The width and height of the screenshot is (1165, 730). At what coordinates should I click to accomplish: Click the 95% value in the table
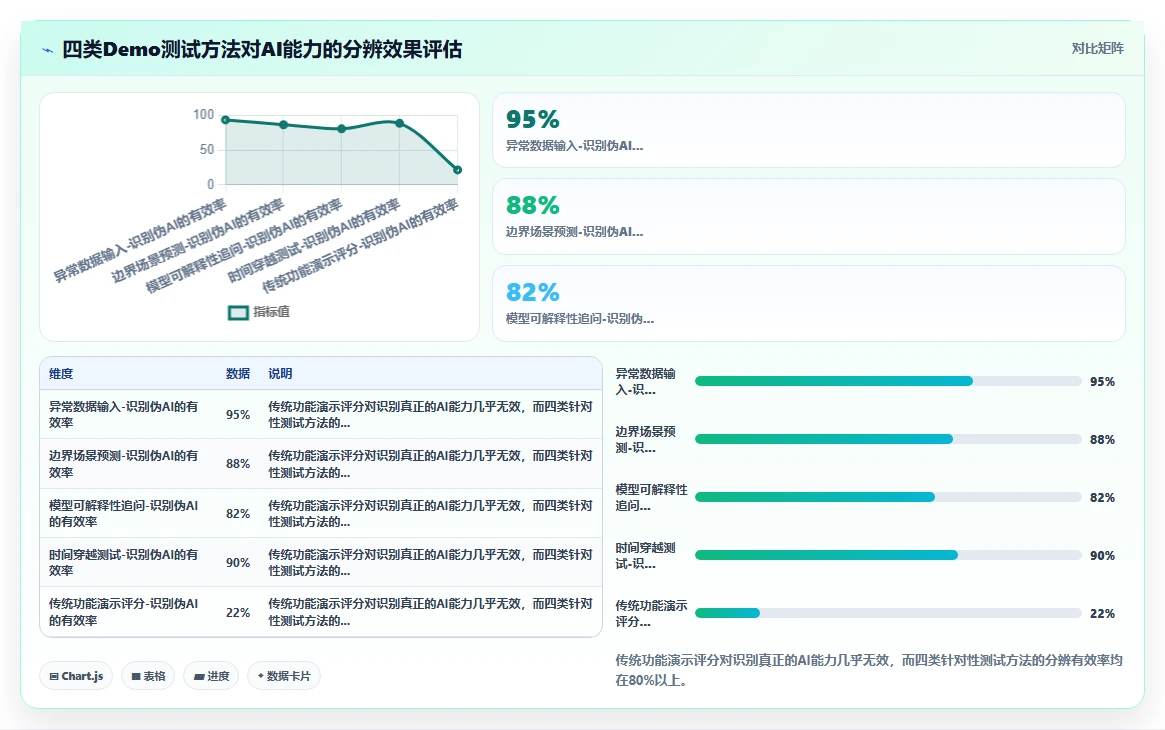coord(238,414)
